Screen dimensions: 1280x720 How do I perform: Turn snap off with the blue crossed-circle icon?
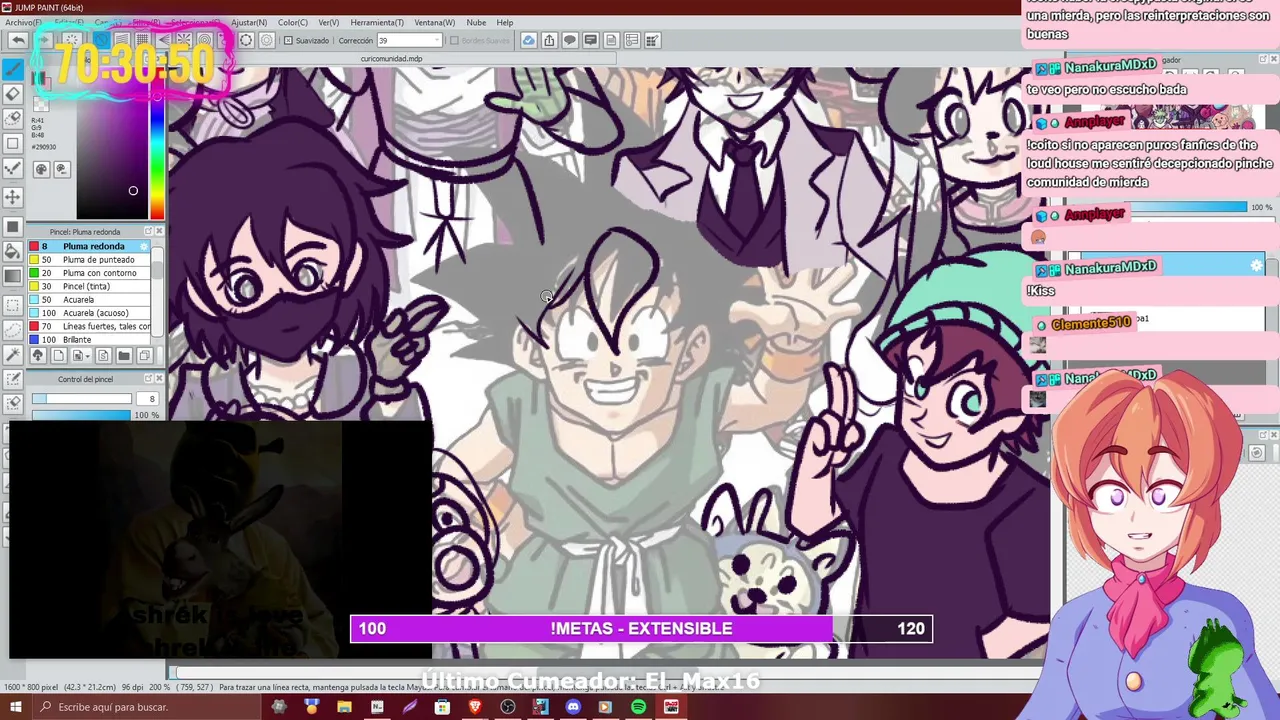[101, 40]
